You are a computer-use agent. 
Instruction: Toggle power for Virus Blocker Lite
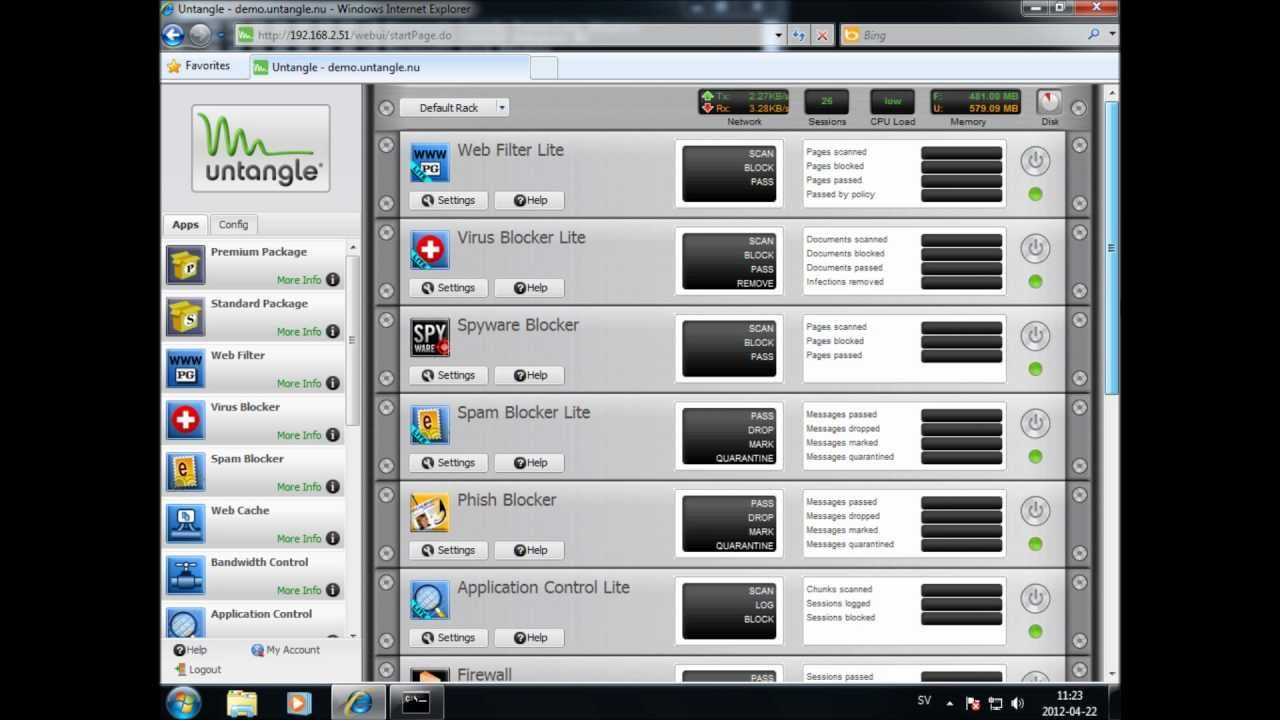(1035, 248)
